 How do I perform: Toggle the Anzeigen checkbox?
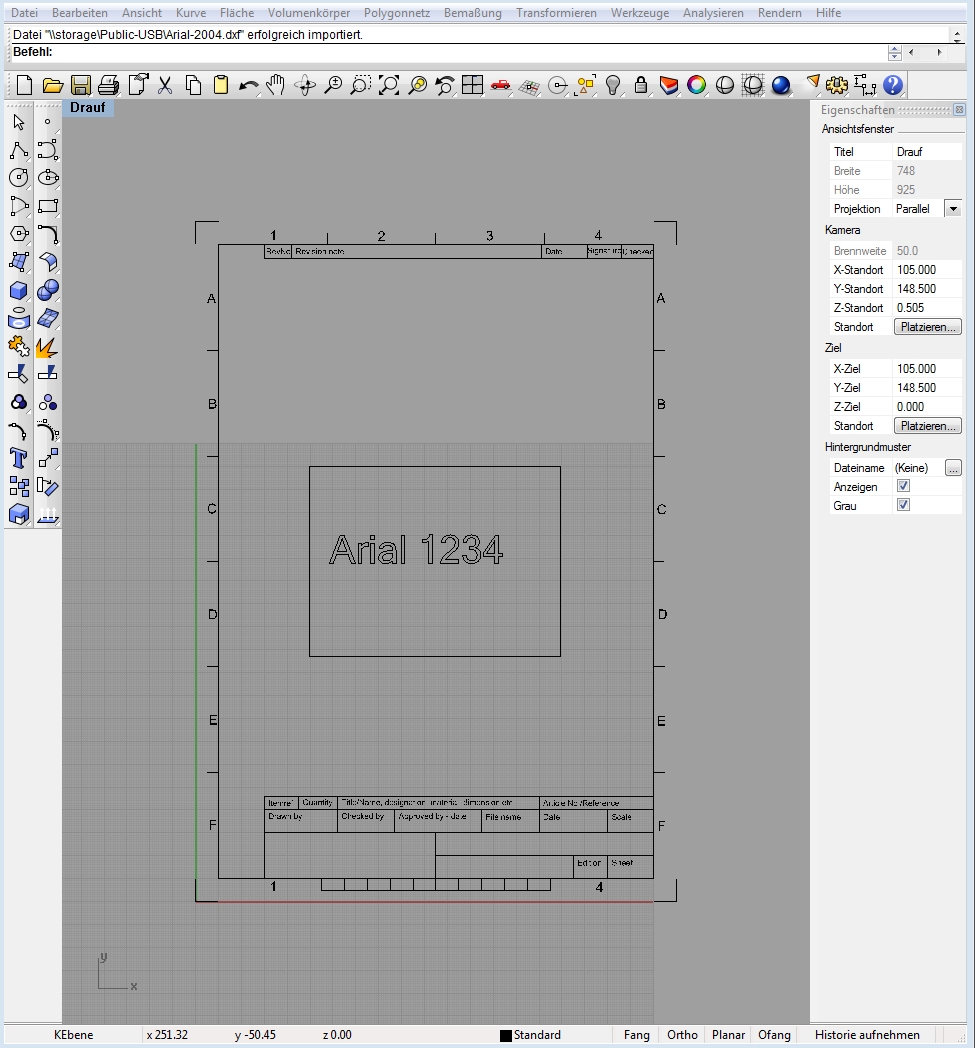click(903, 486)
